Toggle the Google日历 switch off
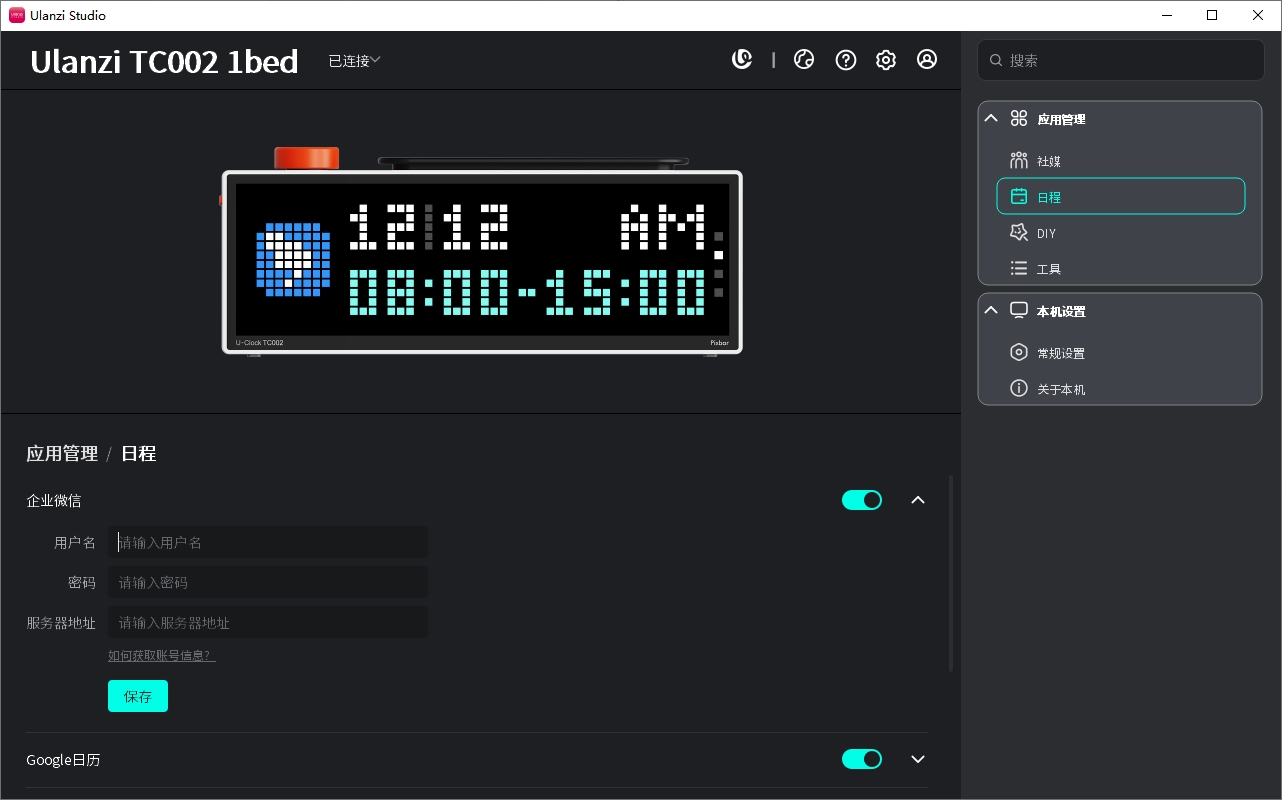The image size is (1282, 800). [862, 759]
